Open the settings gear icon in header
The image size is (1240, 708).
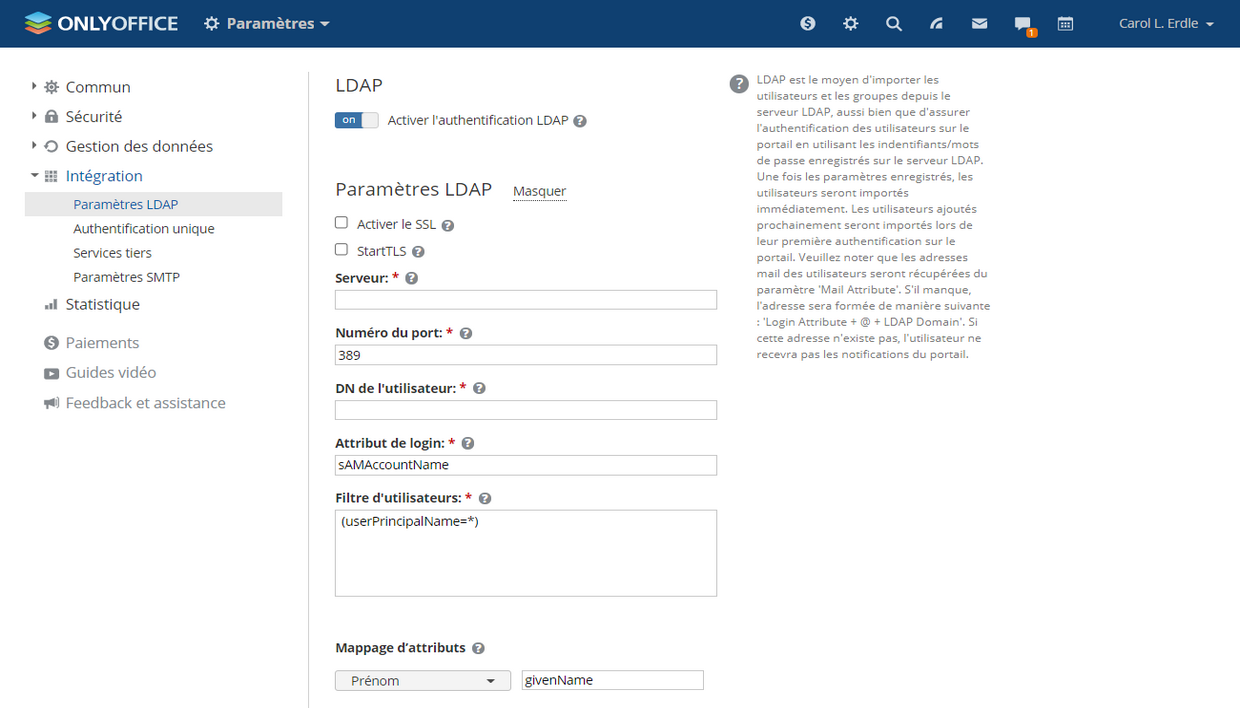click(x=851, y=23)
